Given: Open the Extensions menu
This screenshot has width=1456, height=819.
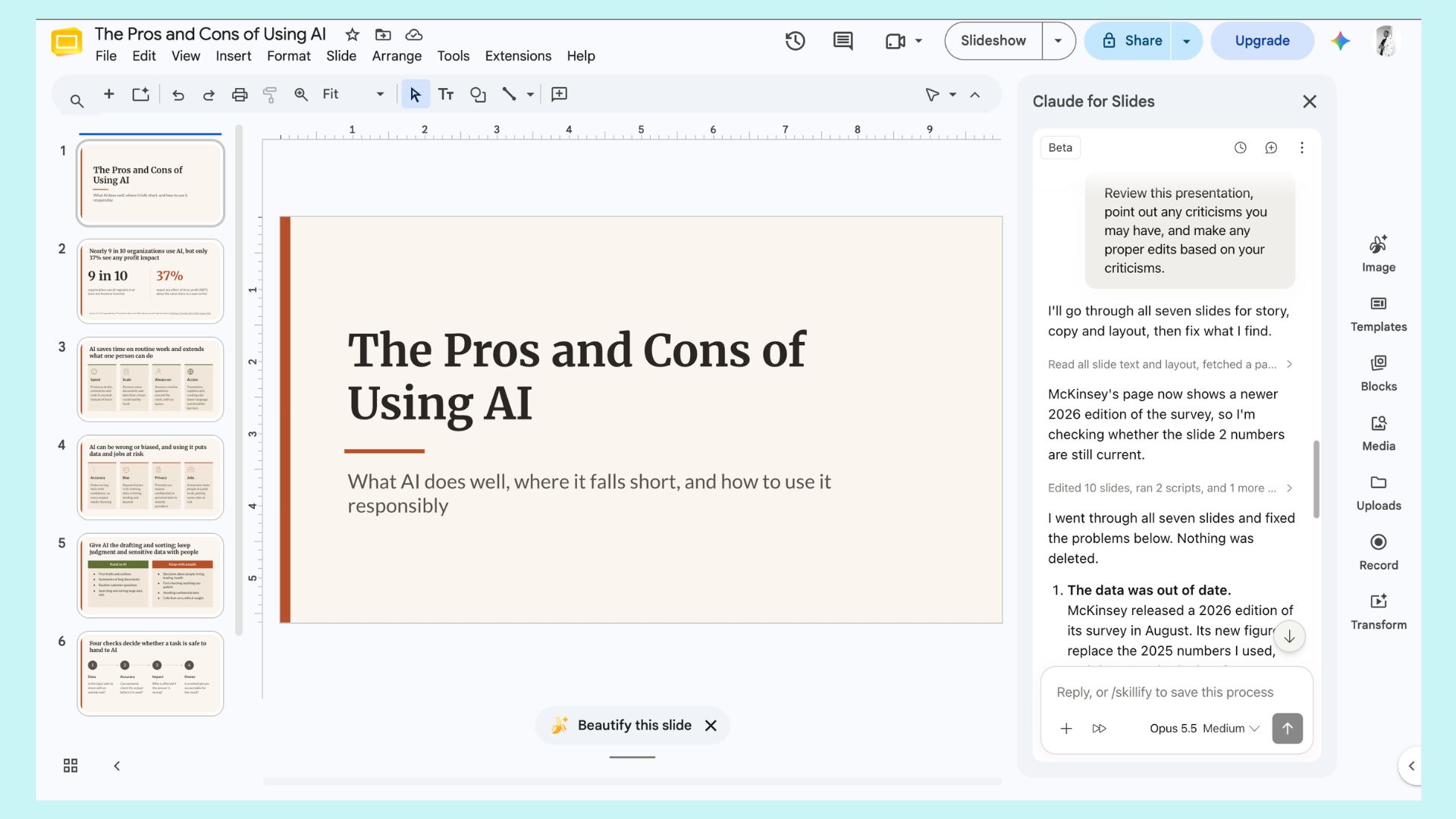Looking at the screenshot, I should coord(518,56).
